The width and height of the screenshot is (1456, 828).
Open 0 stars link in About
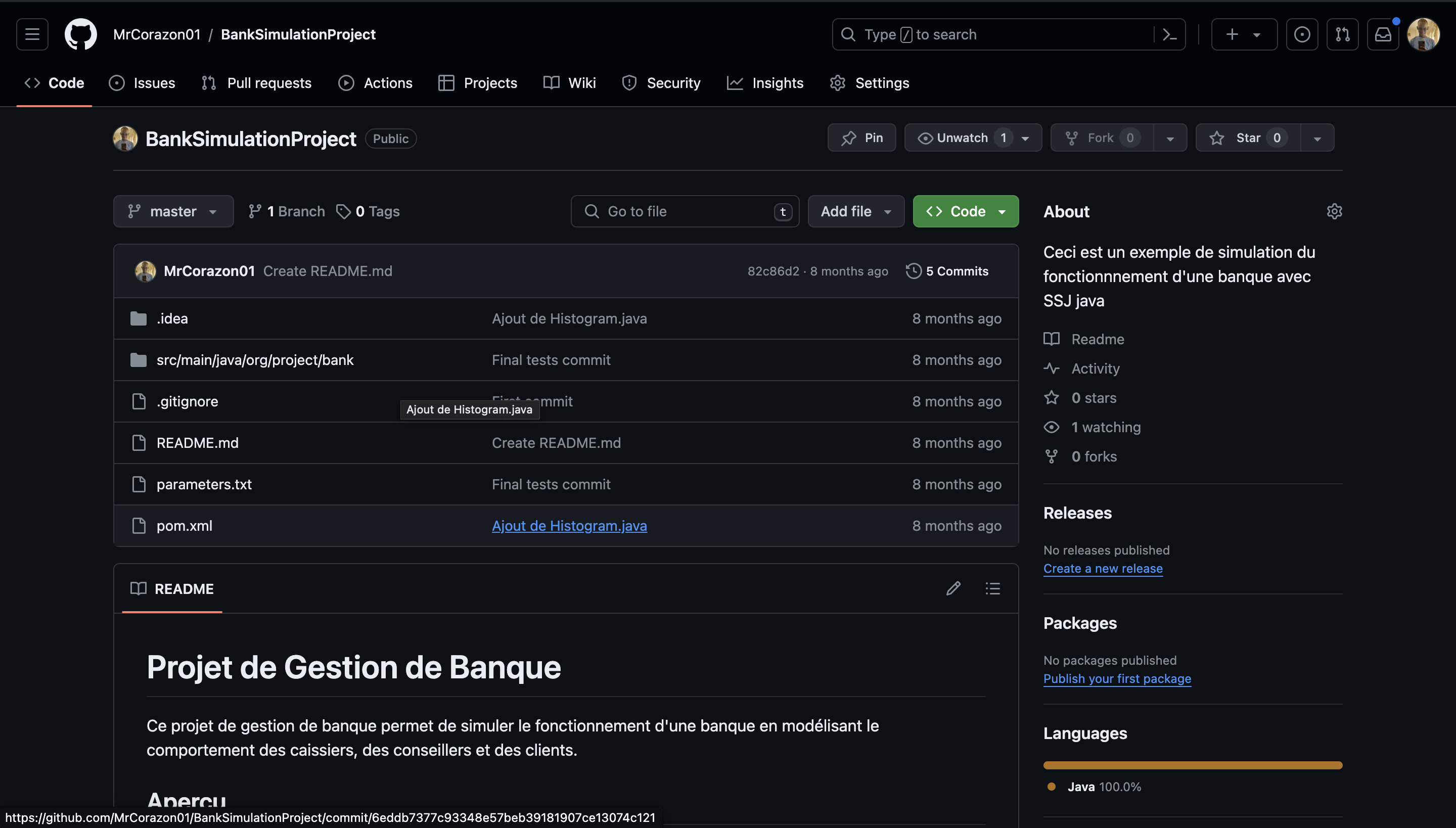pyautogui.click(x=1081, y=398)
